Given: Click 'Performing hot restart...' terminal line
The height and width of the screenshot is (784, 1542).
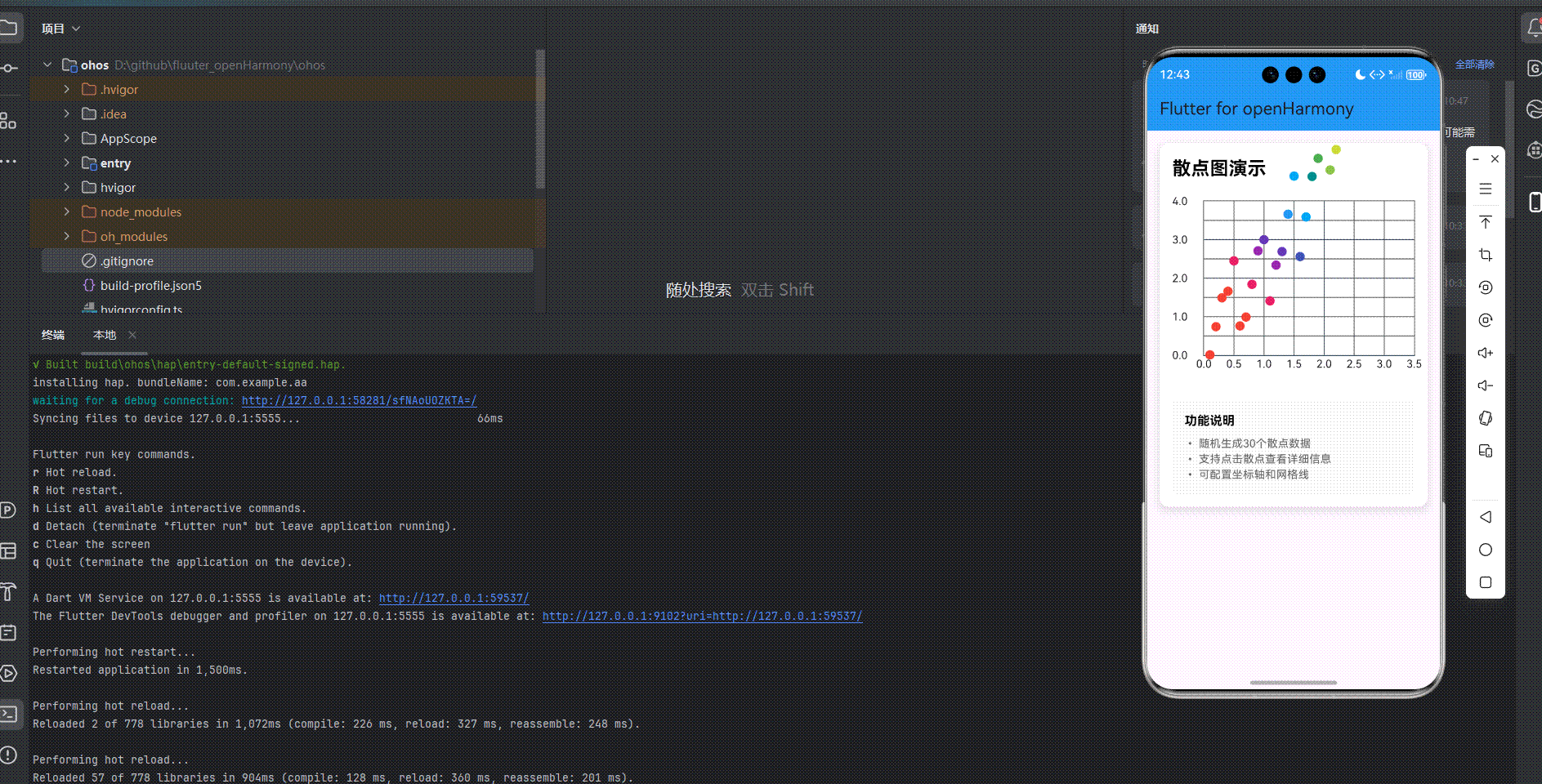Looking at the screenshot, I should 114,652.
